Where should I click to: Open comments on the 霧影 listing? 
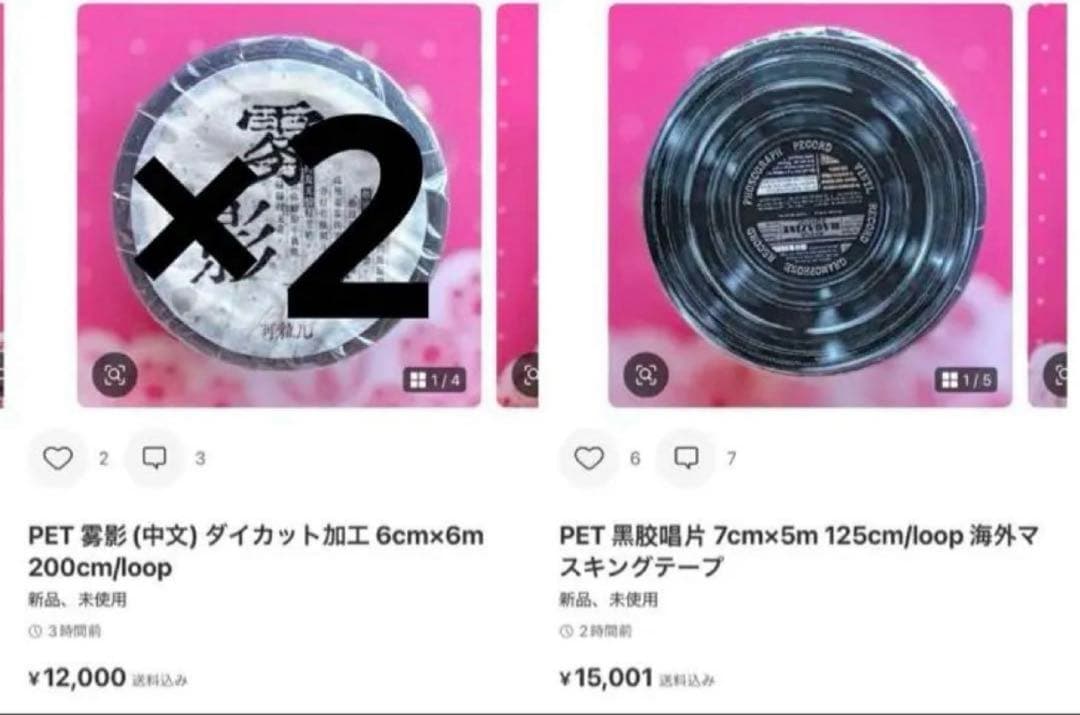[154, 457]
